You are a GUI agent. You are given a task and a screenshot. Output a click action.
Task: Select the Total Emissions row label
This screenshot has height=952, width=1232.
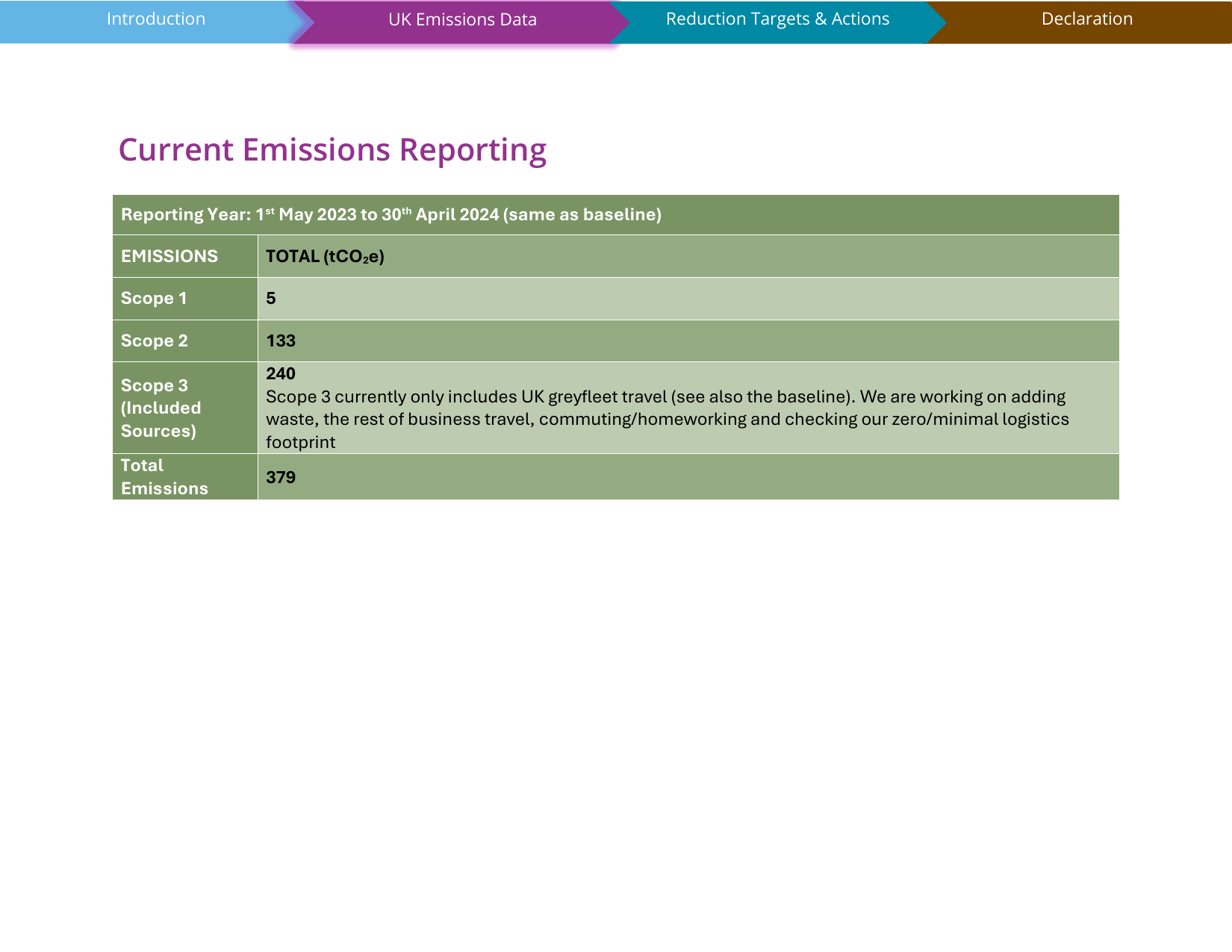click(164, 477)
